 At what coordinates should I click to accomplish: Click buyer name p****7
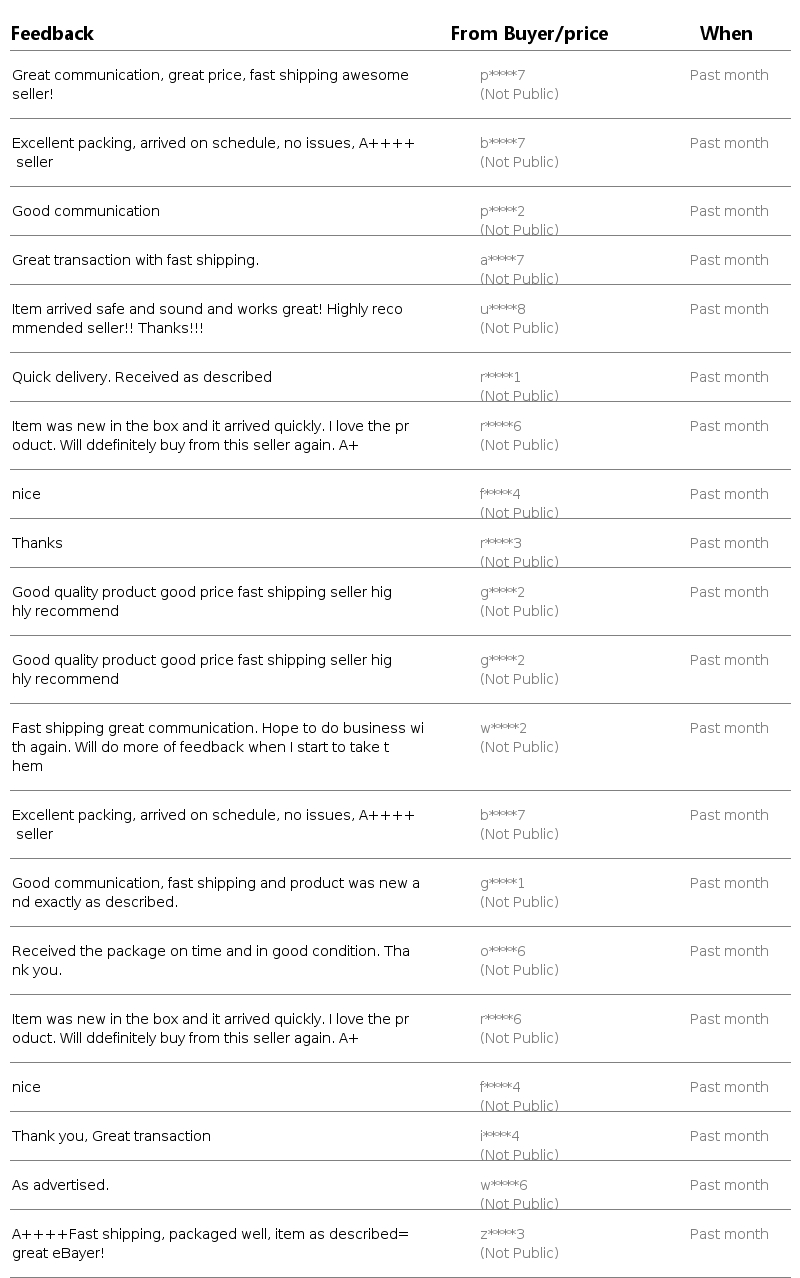click(502, 75)
